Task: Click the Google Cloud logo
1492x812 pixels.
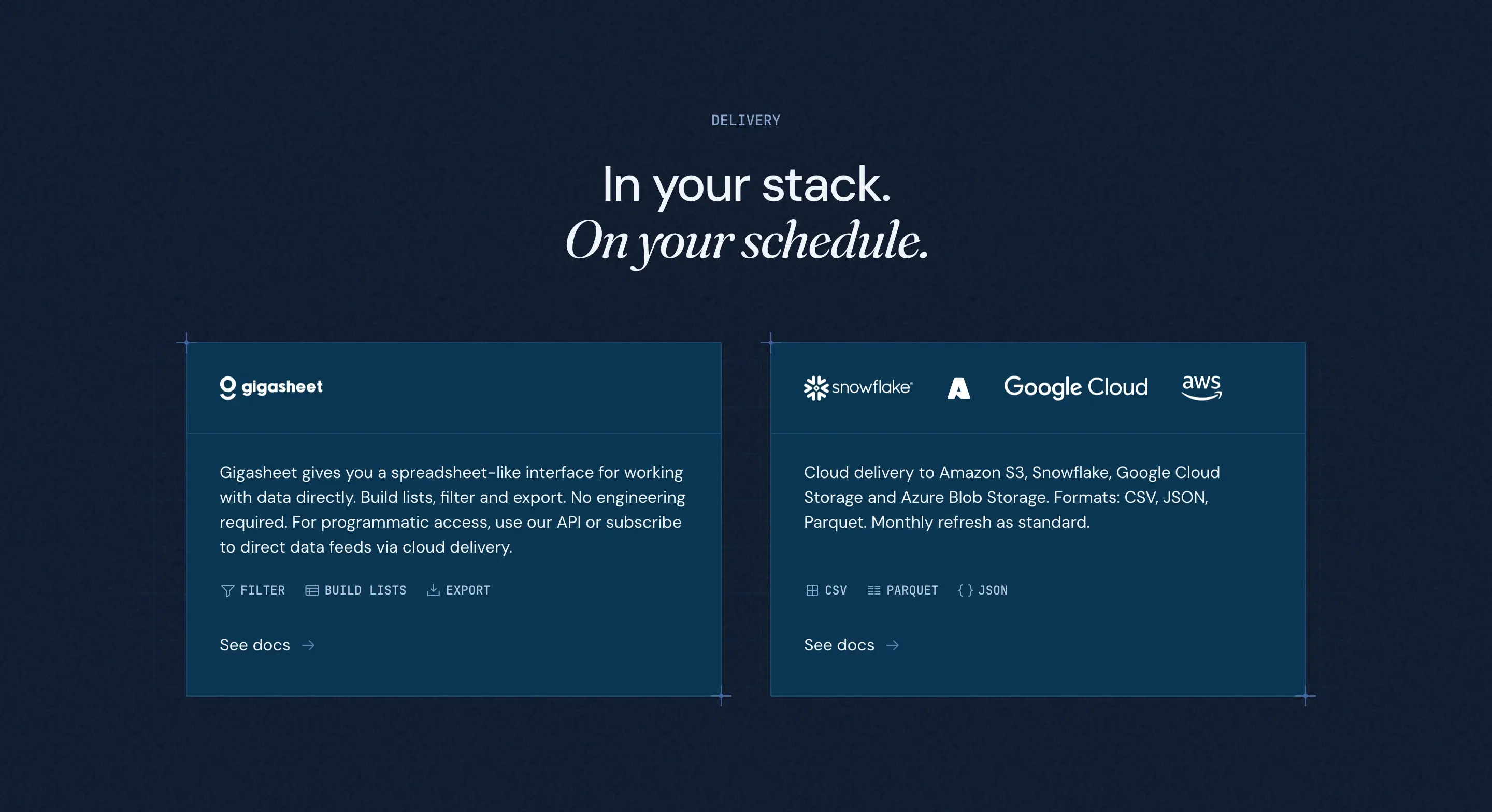Action: (x=1075, y=387)
